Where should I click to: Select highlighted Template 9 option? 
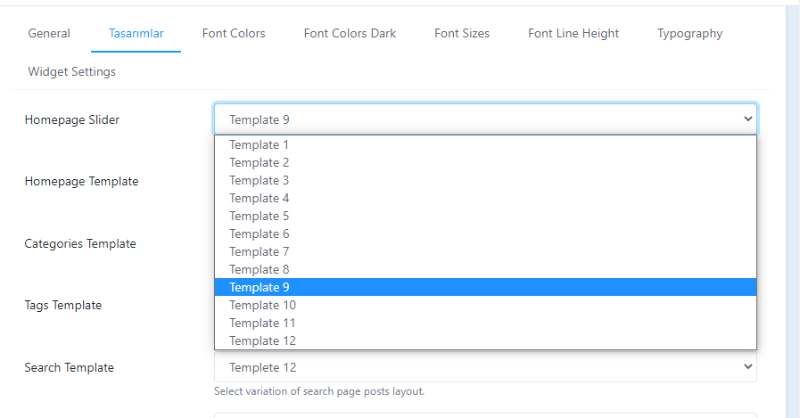pyautogui.click(x=485, y=287)
